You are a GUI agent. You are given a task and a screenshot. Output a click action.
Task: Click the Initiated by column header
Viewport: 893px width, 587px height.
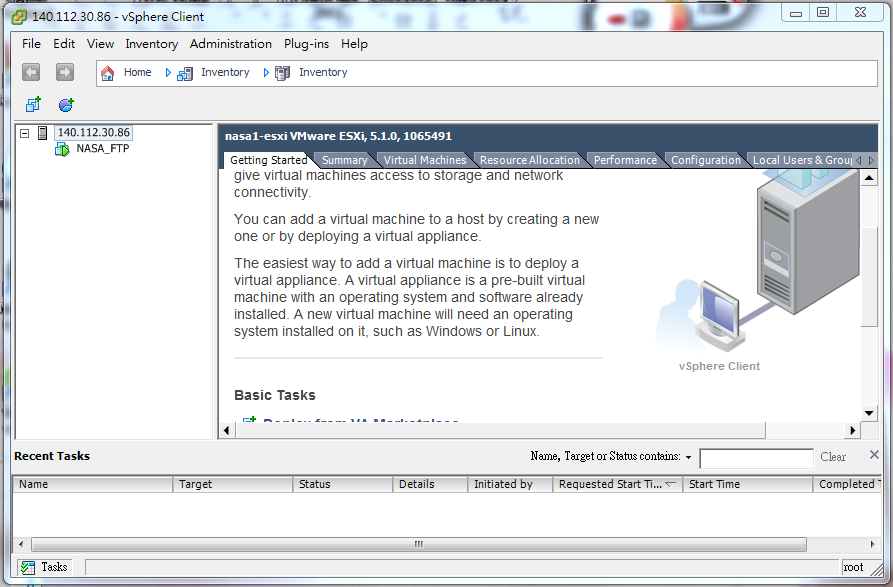(510, 485)
